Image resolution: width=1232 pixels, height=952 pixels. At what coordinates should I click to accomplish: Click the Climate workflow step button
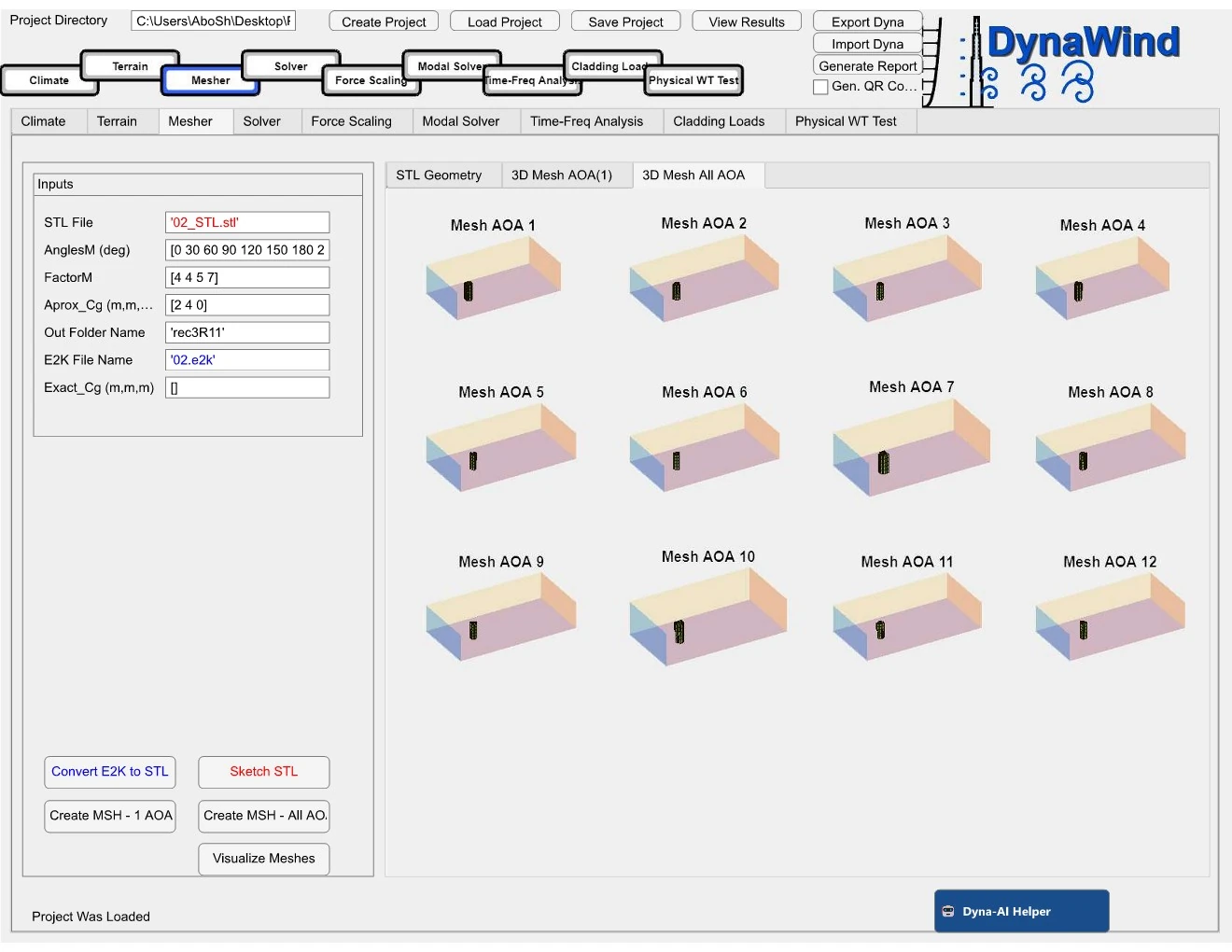[49, 80]
